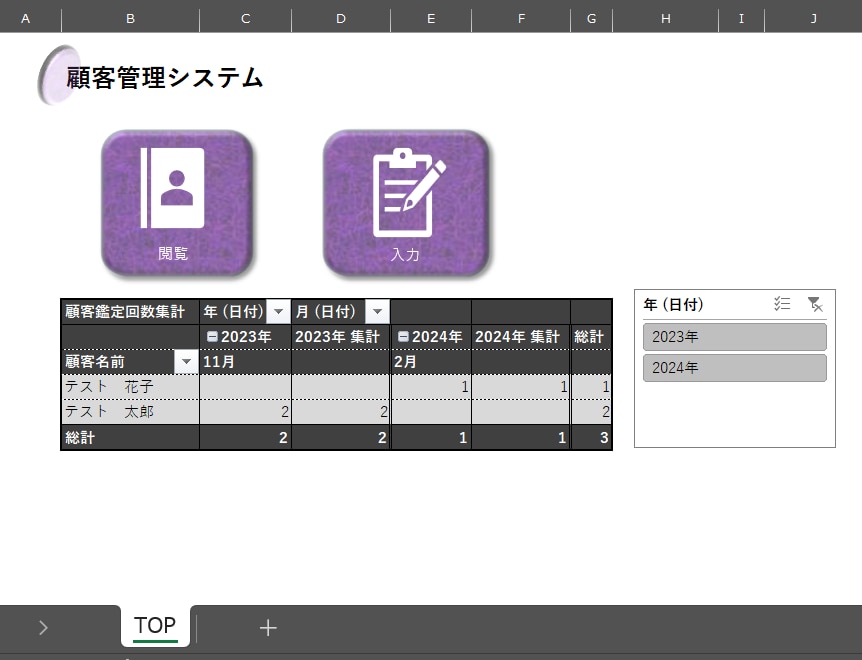Open the 年(日付) pivot filter dropdown
This screenshot has height=660, width=862.
click(x=278, y=312)
